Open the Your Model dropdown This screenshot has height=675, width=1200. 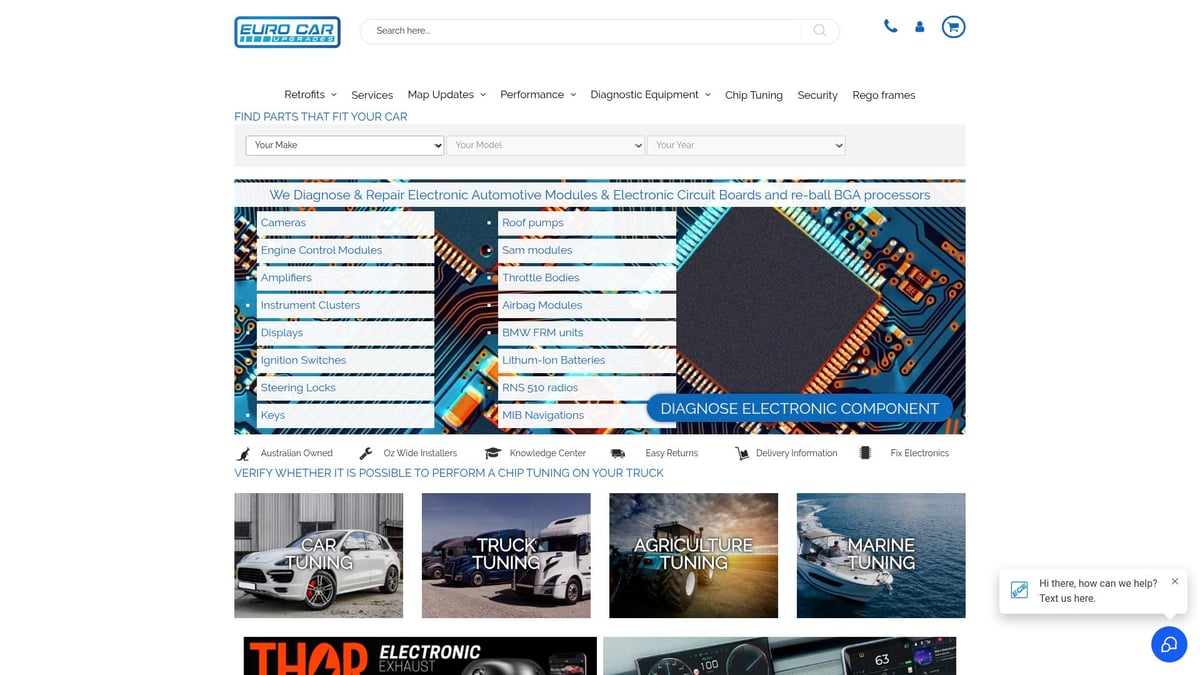point(545,145)
